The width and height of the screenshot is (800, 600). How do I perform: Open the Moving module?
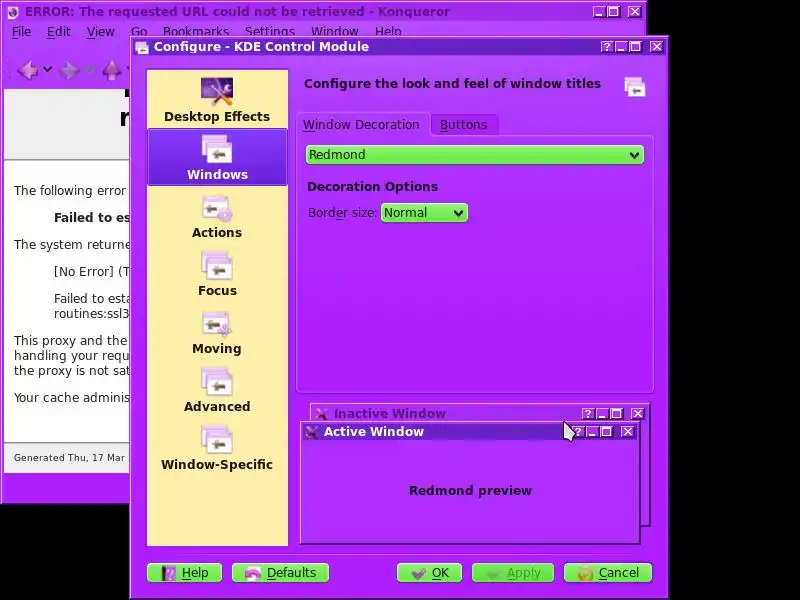point(217,333)
